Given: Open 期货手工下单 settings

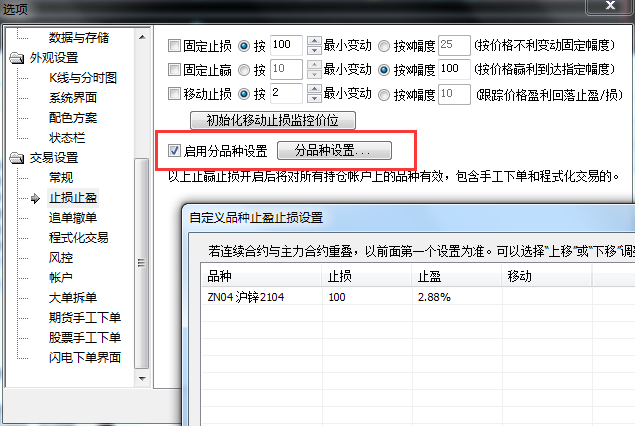Looking at the screenshot, I should tap(85, 317).
